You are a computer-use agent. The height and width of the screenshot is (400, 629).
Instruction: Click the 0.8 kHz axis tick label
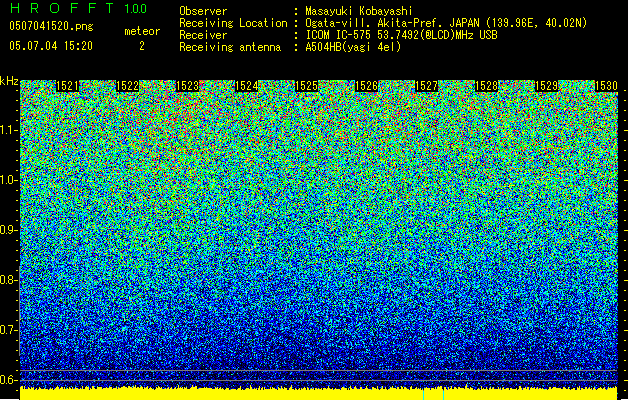coord(8,280)
